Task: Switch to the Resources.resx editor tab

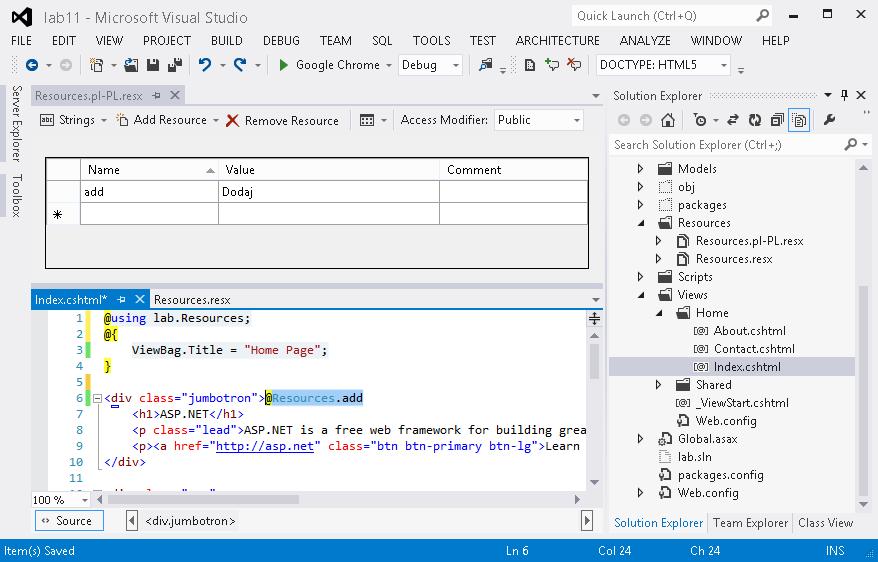Action: [192, 299]
